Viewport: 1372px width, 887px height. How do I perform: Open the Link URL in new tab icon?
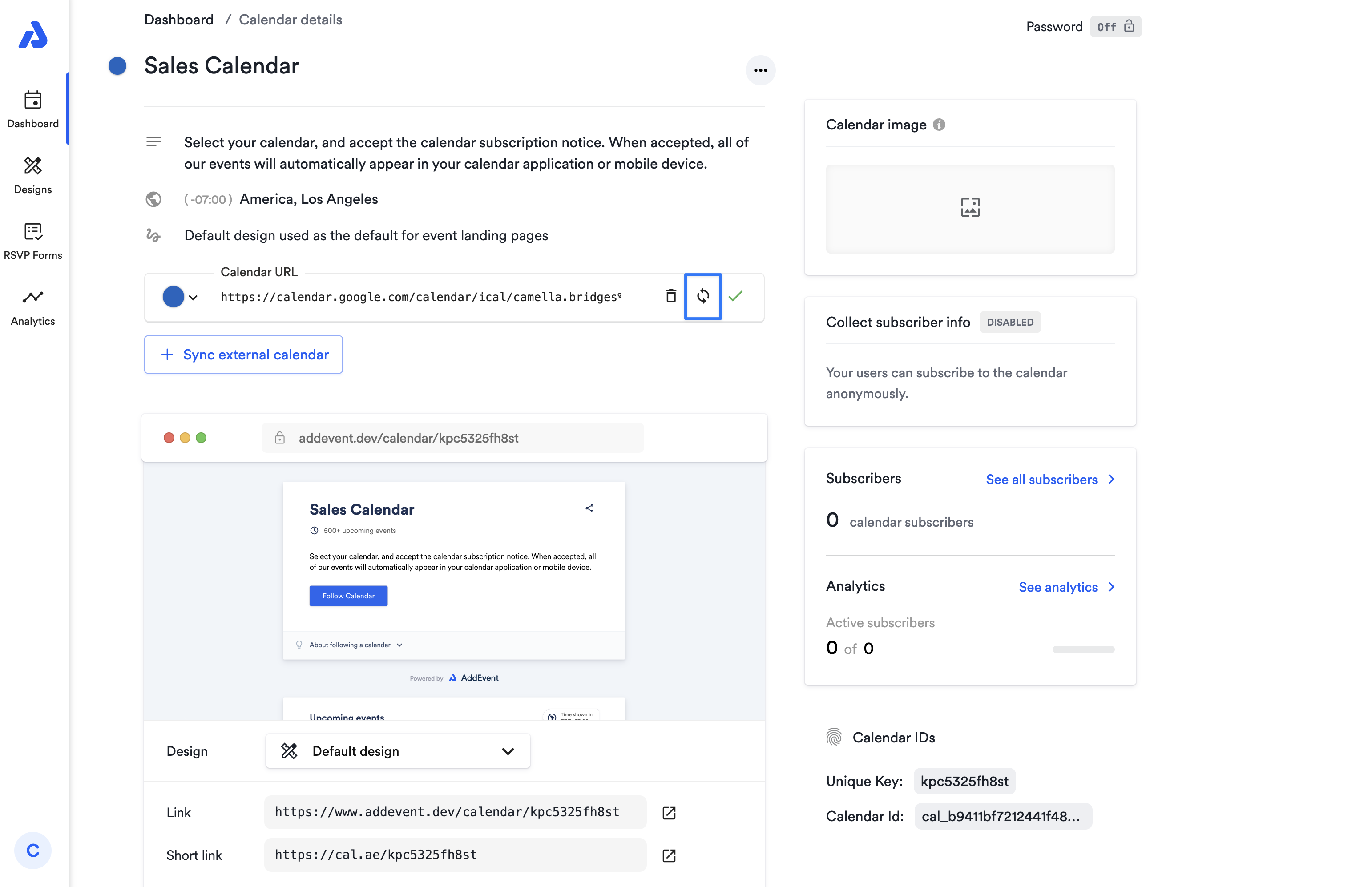(668, 812)
